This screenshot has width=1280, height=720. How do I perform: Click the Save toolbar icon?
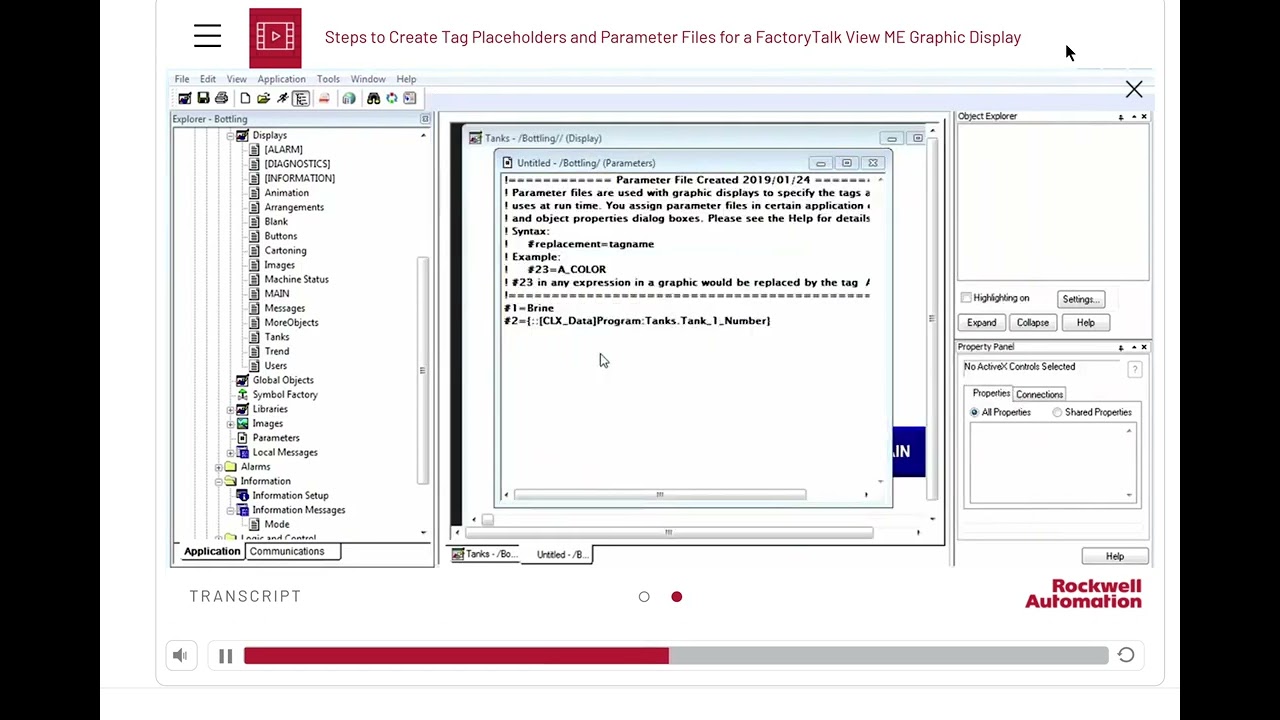(x=203, y=98)
